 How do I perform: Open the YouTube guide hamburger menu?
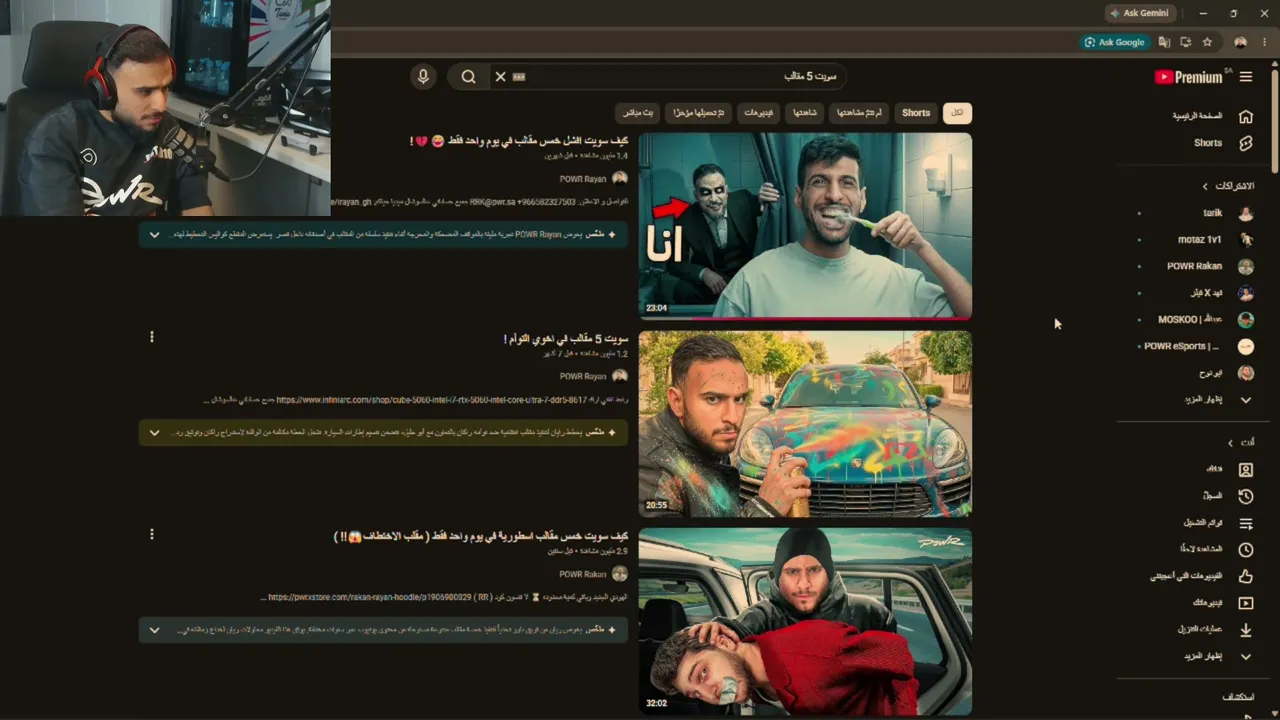(1246, 77)
